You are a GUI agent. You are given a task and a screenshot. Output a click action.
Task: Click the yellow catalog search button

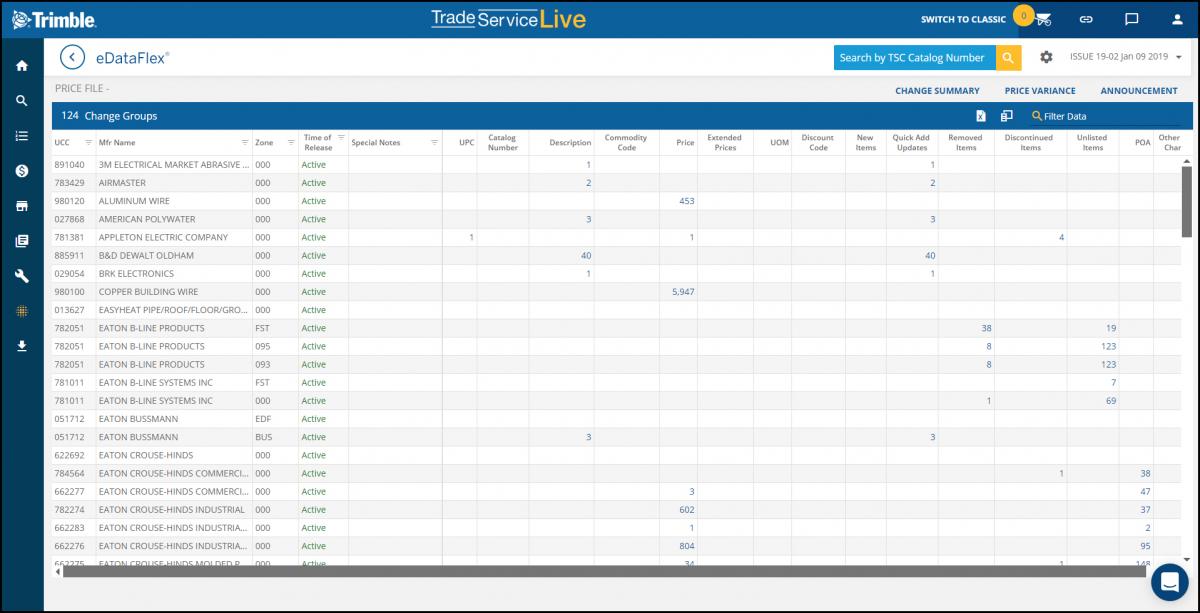[1009, 58]
